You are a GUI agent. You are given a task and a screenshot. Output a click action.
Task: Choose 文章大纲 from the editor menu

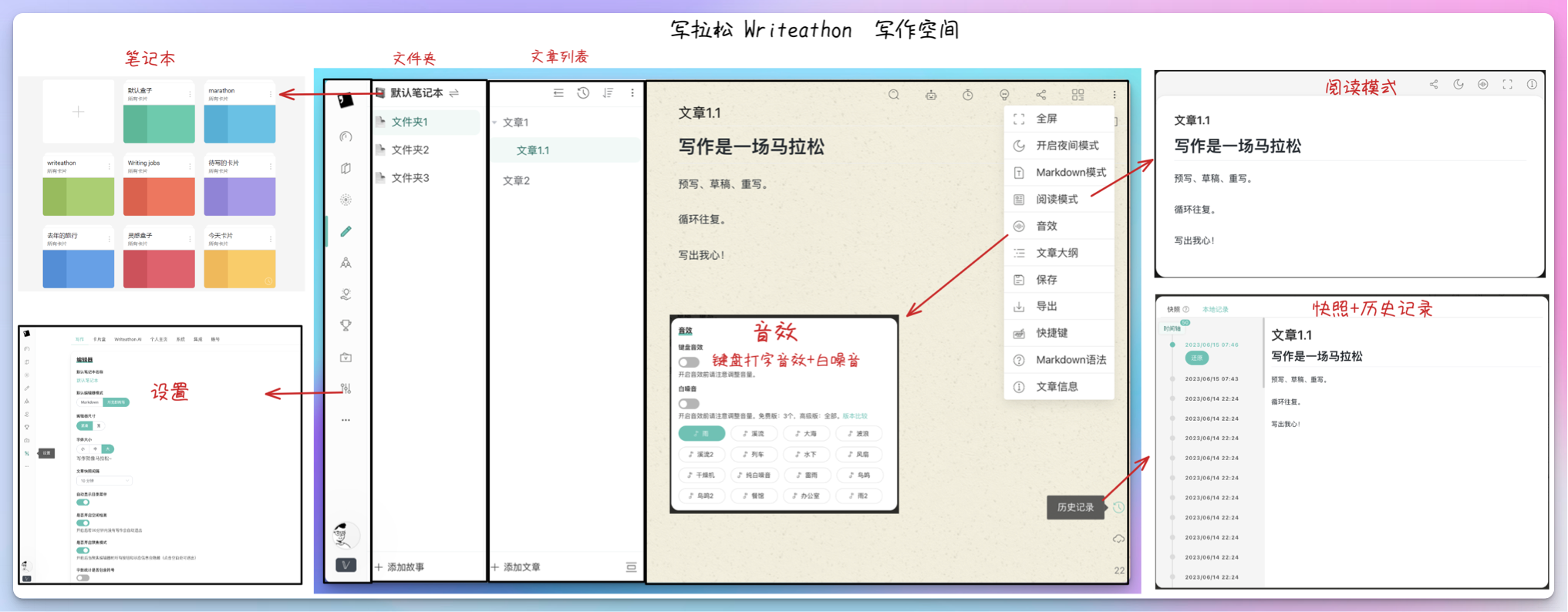click(x=1059, y=253)
